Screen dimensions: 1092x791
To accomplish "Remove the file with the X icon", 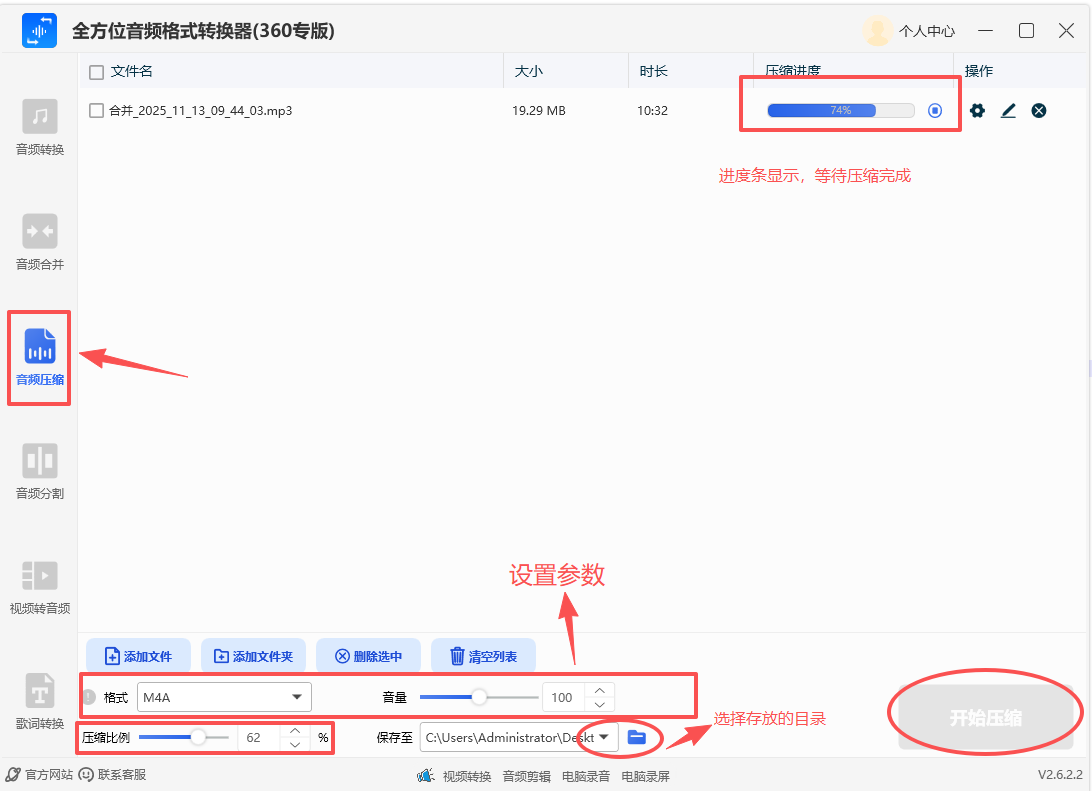I will (x=1039, y=111).
